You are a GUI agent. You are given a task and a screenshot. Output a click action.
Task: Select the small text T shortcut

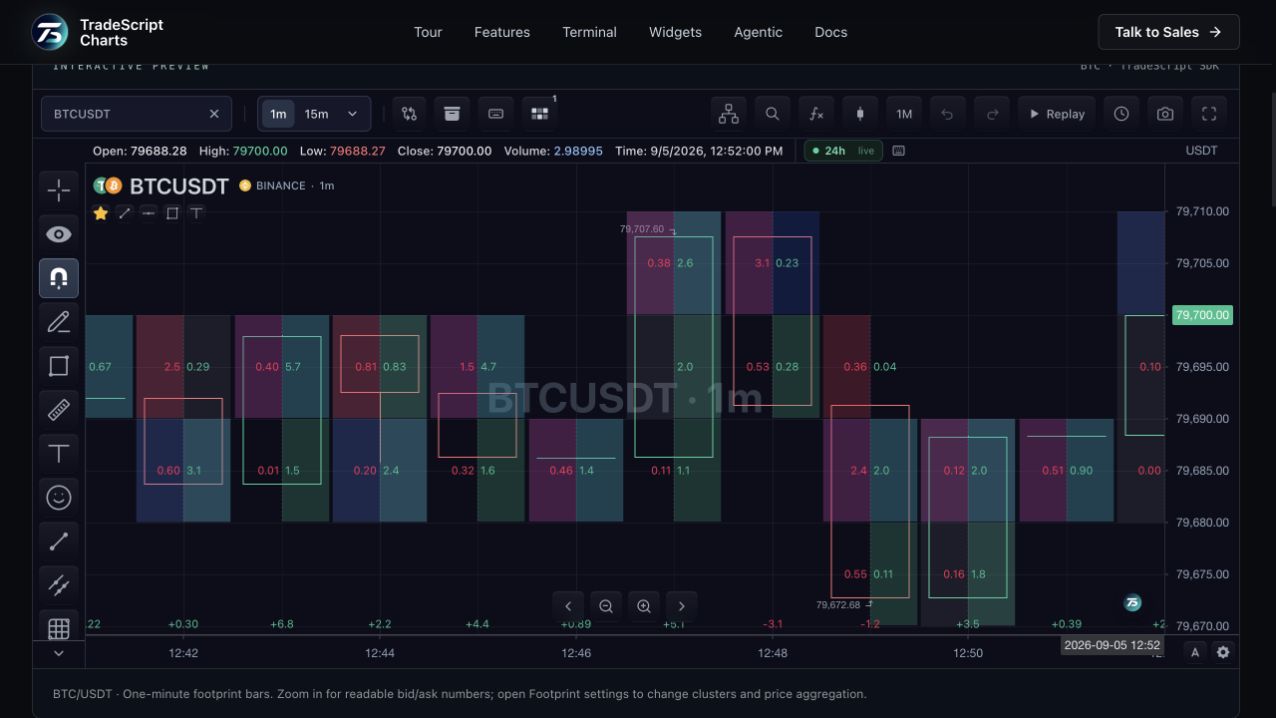[x=196, y=213]
